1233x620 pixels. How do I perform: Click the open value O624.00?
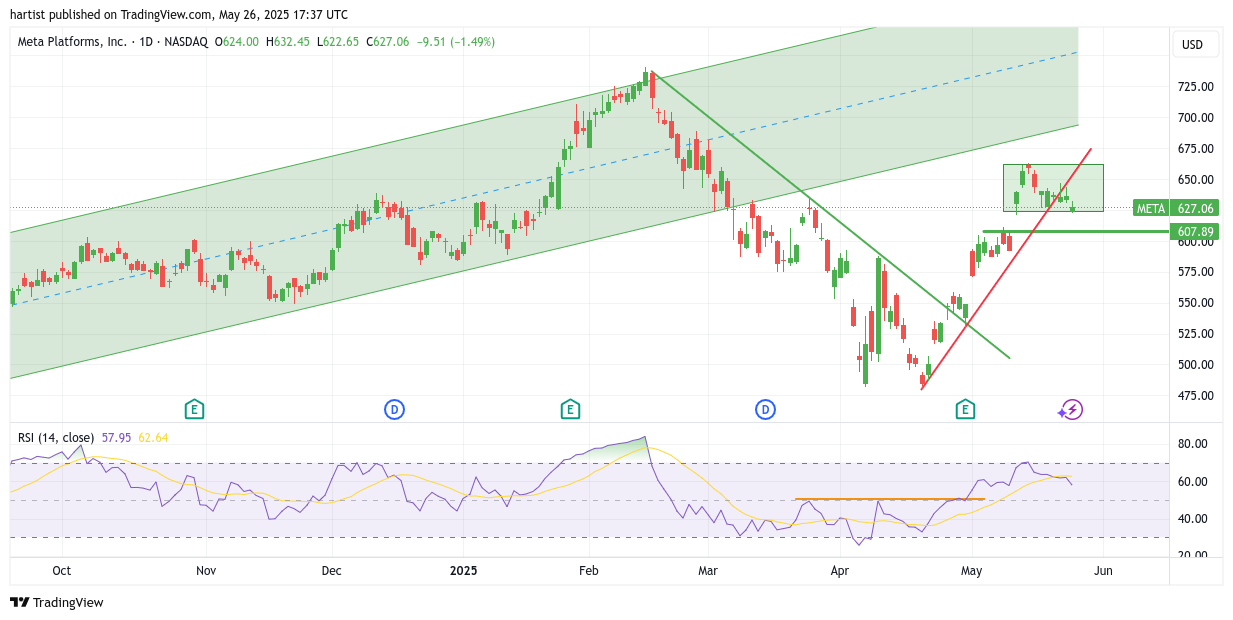coord(237,42)
